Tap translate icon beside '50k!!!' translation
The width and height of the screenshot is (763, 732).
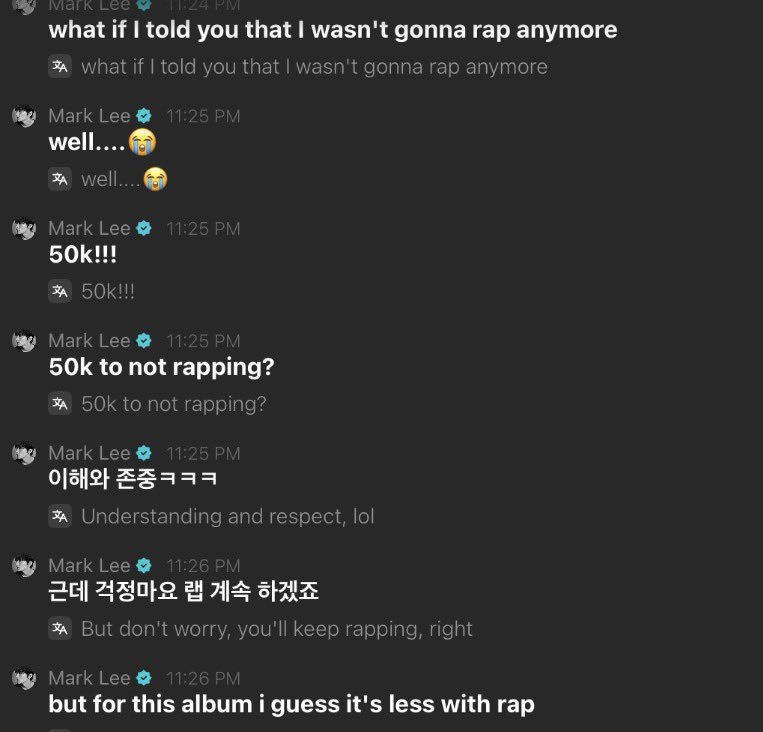[x=60, y=291]
